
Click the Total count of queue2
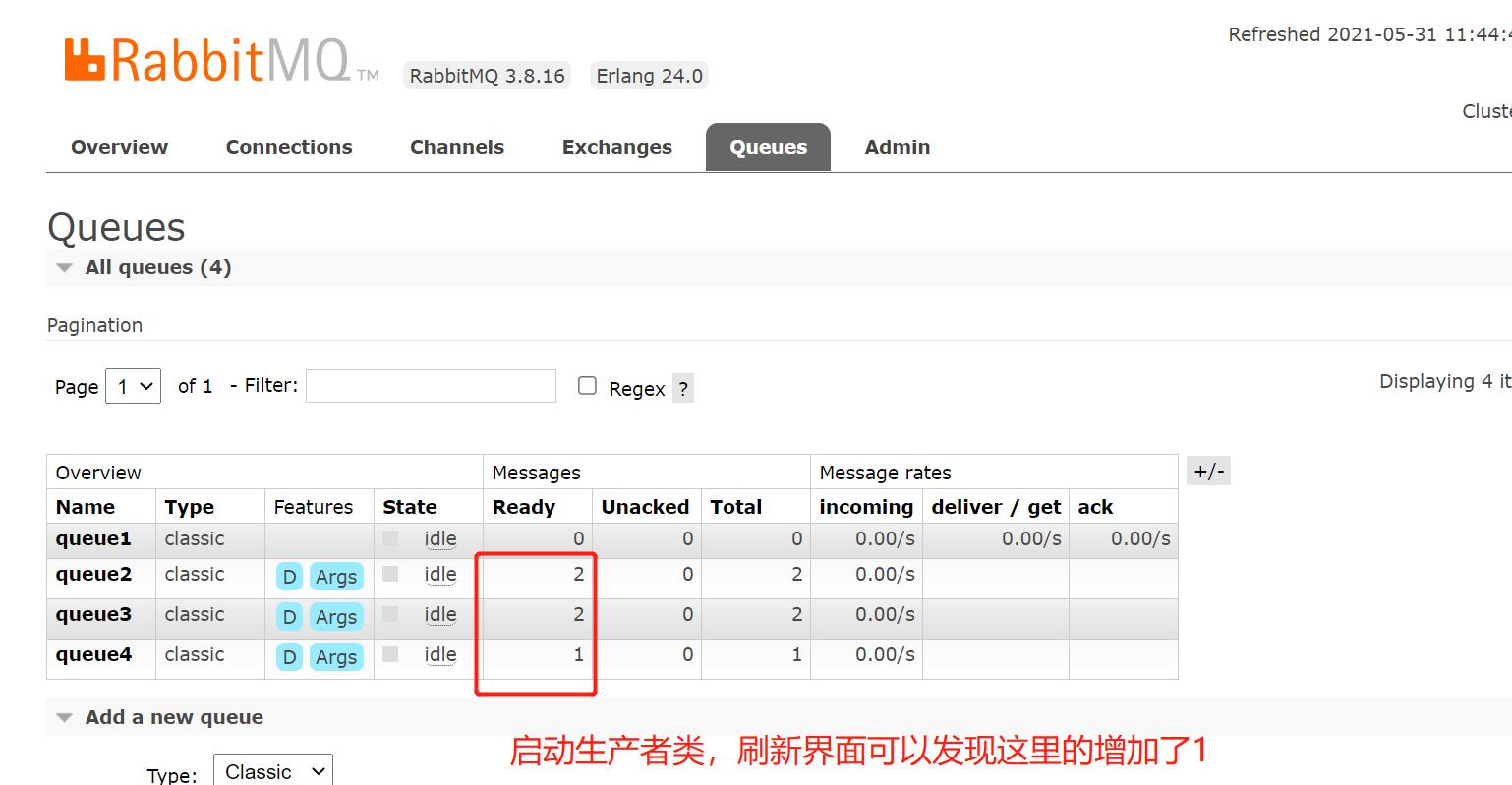(x=797, y=574)
